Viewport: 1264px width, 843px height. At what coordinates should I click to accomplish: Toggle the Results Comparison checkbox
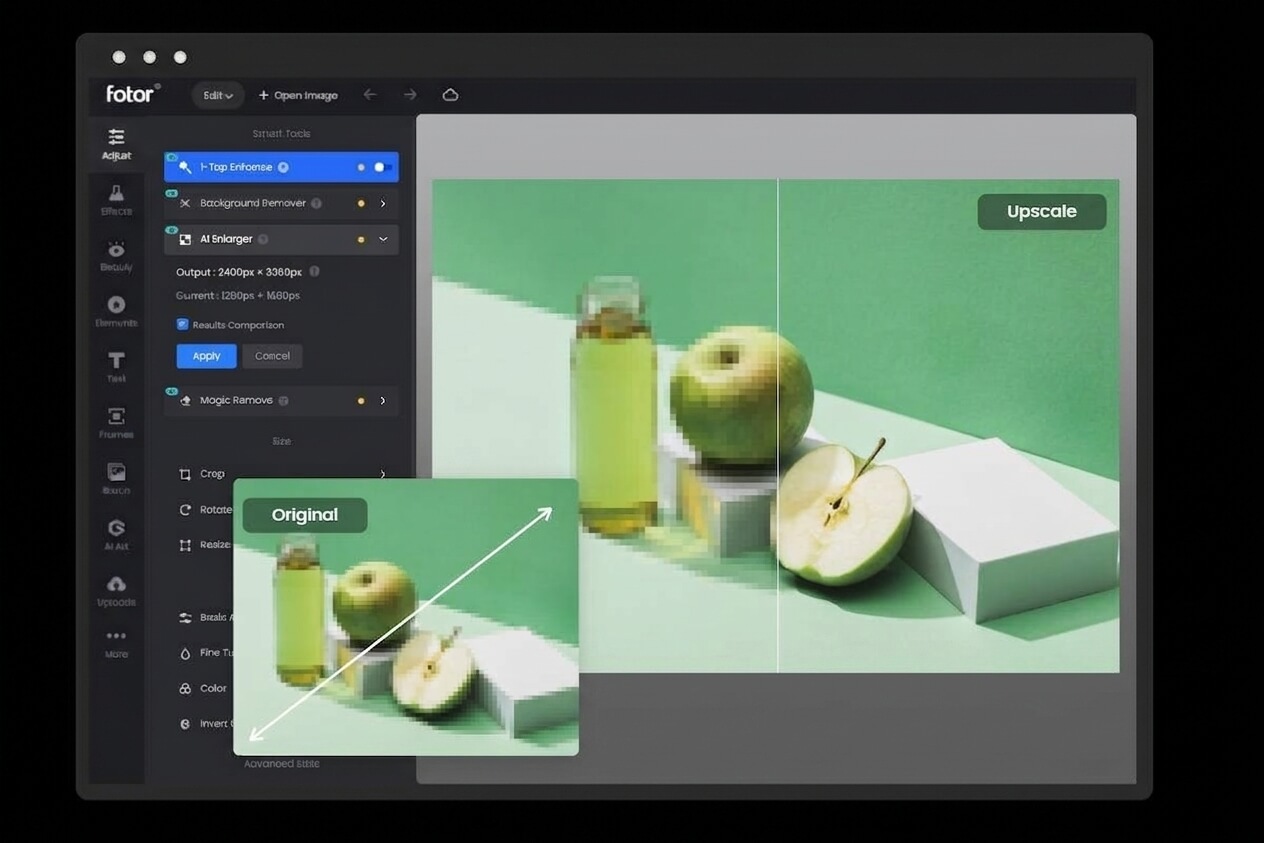(182, 324)
